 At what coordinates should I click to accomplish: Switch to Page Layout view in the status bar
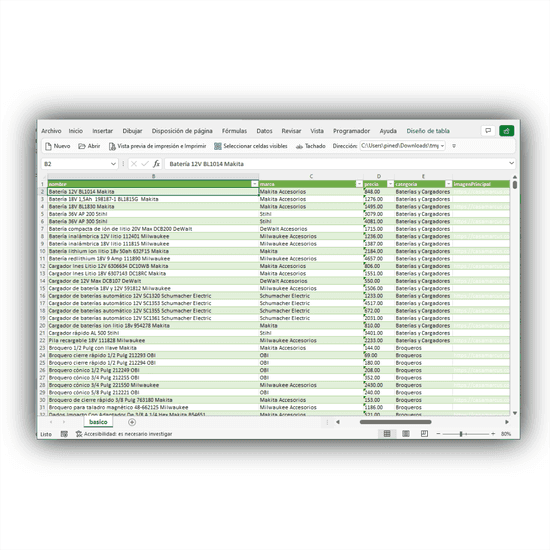(406, 434)
